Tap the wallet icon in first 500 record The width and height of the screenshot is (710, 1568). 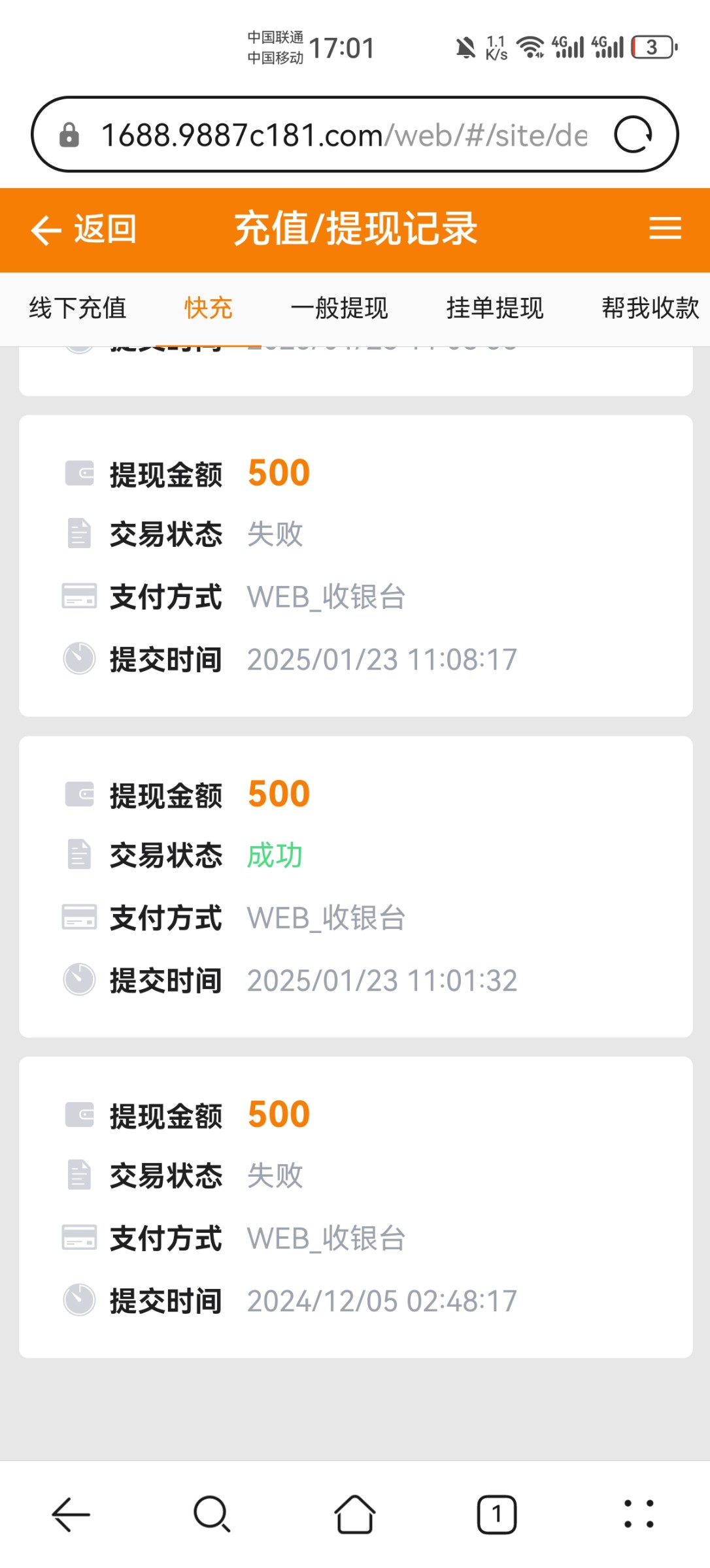(x=80, y=473)
